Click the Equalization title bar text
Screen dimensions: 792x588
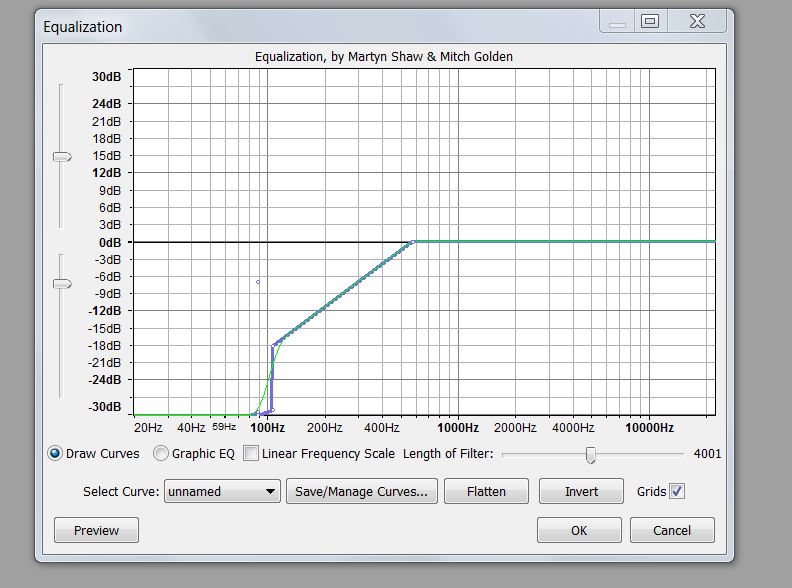83,27
